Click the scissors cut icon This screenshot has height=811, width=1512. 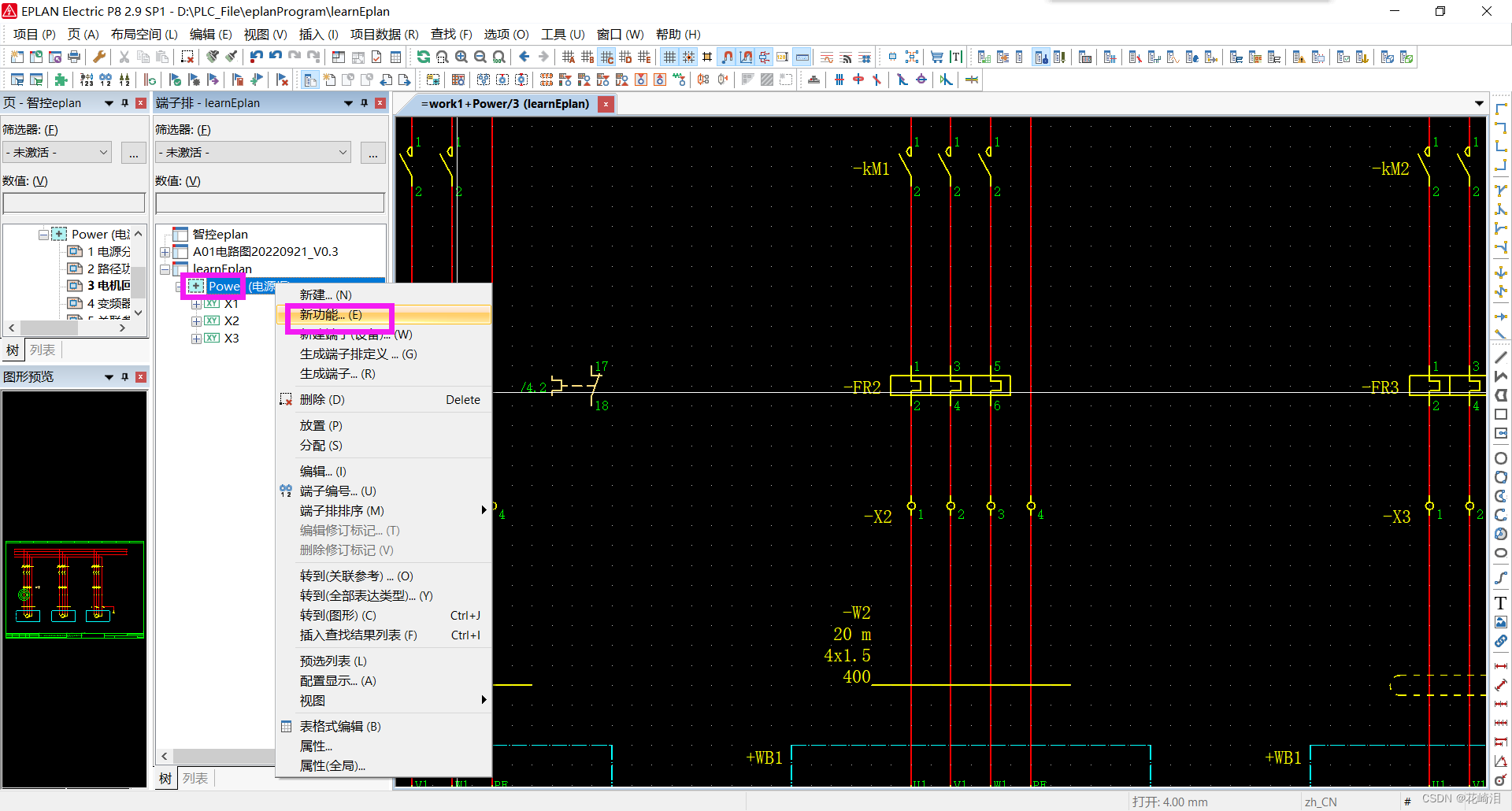click(124, 57)
